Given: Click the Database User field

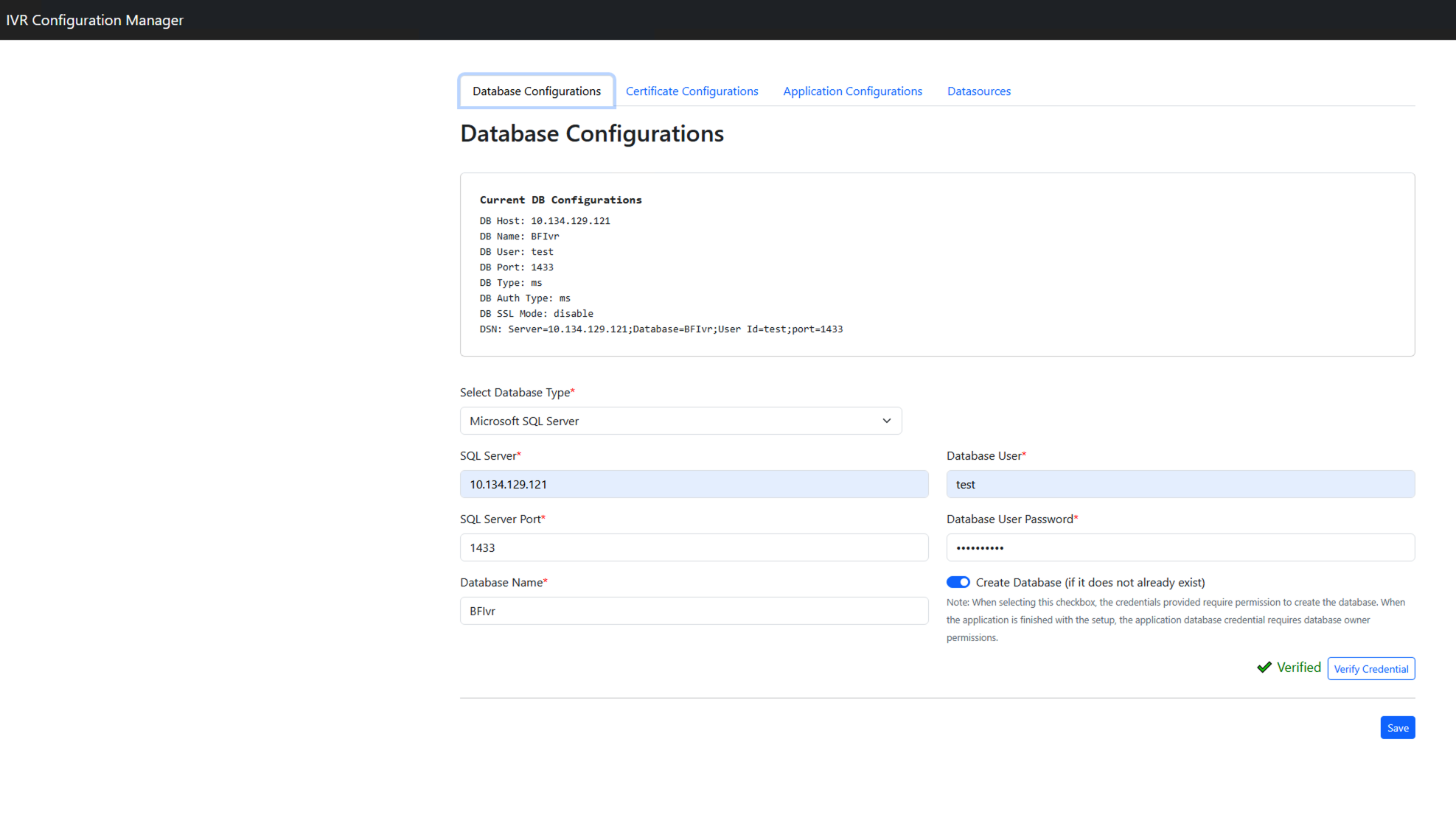Looking at the screenshot, I should point(1180,484).
